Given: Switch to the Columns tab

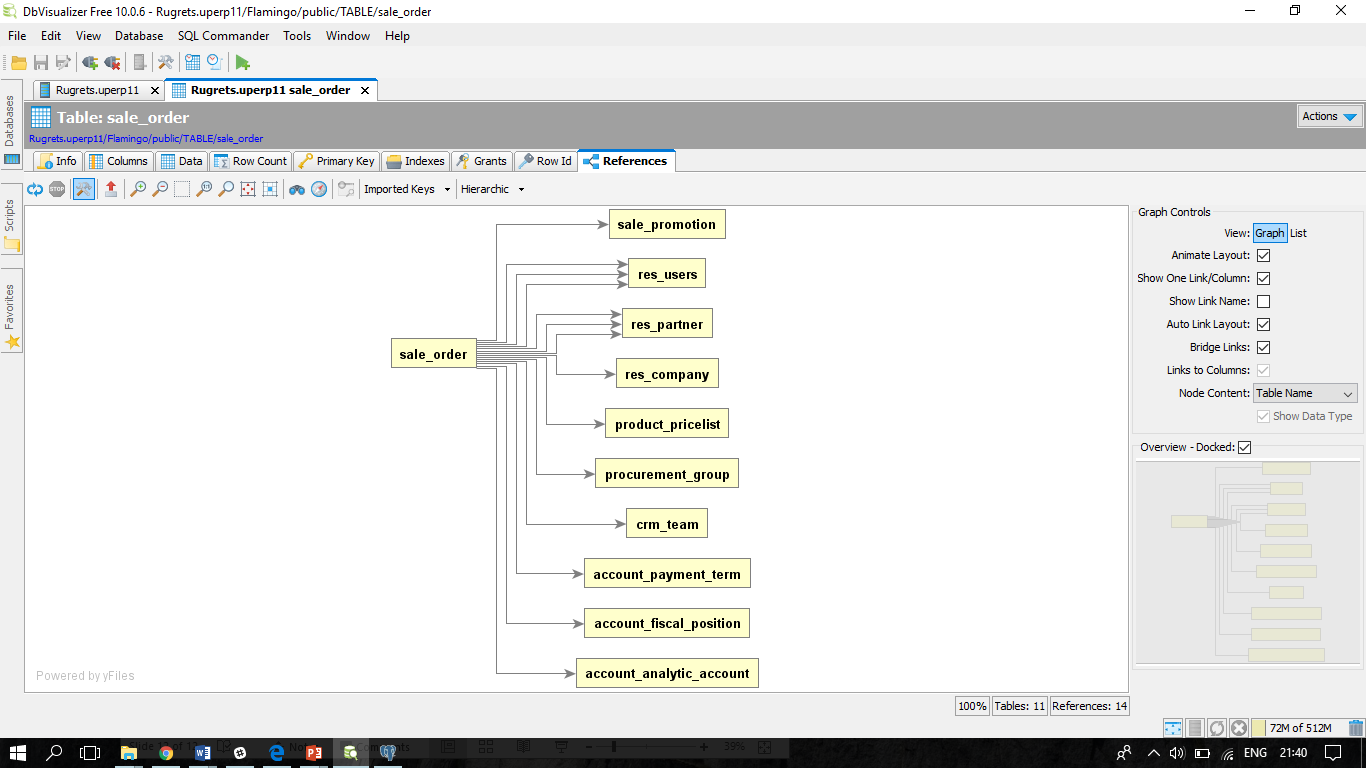Looking at the screenshot, I should point(118,161).
